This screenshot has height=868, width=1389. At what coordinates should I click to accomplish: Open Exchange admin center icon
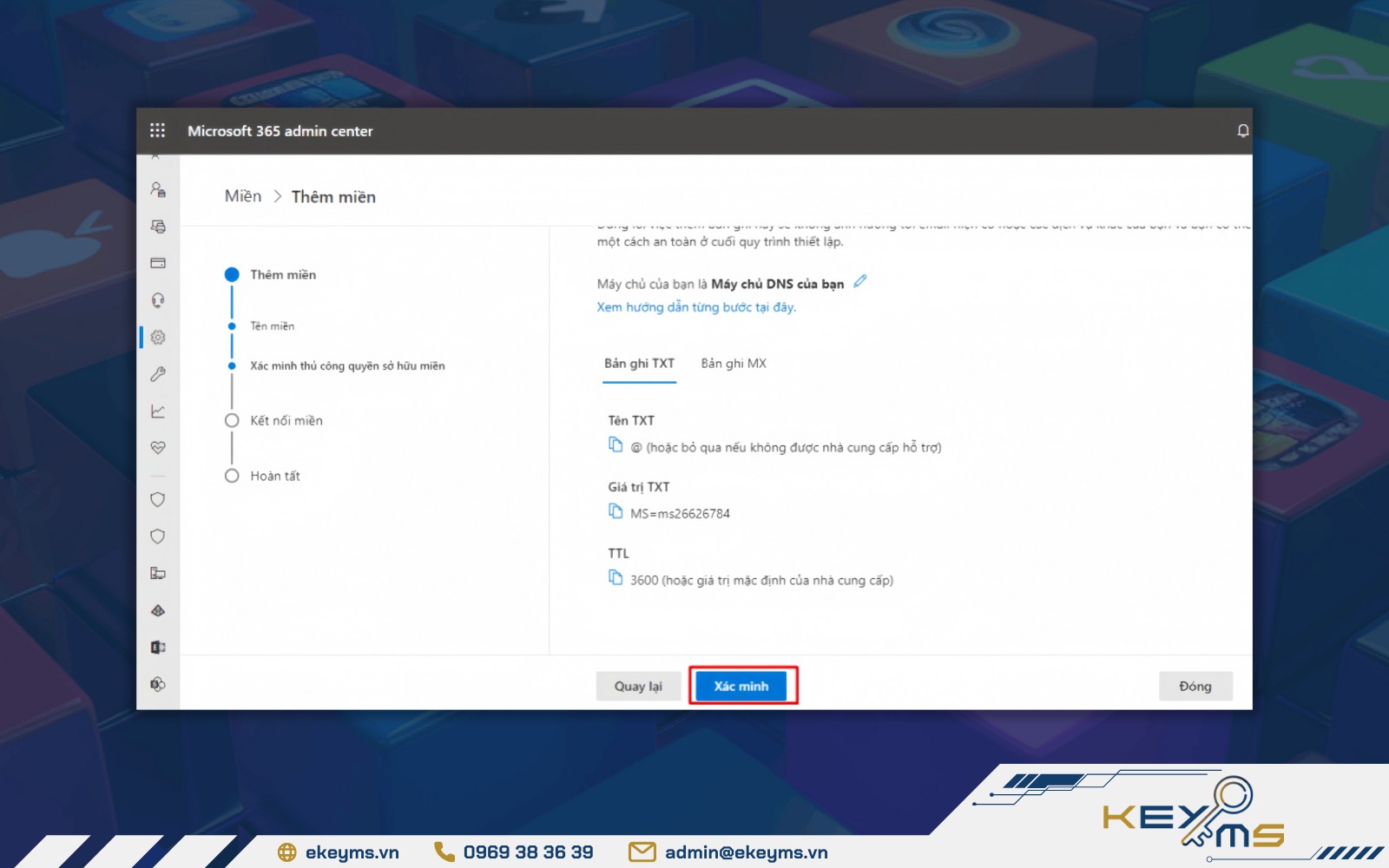(158, 648)
